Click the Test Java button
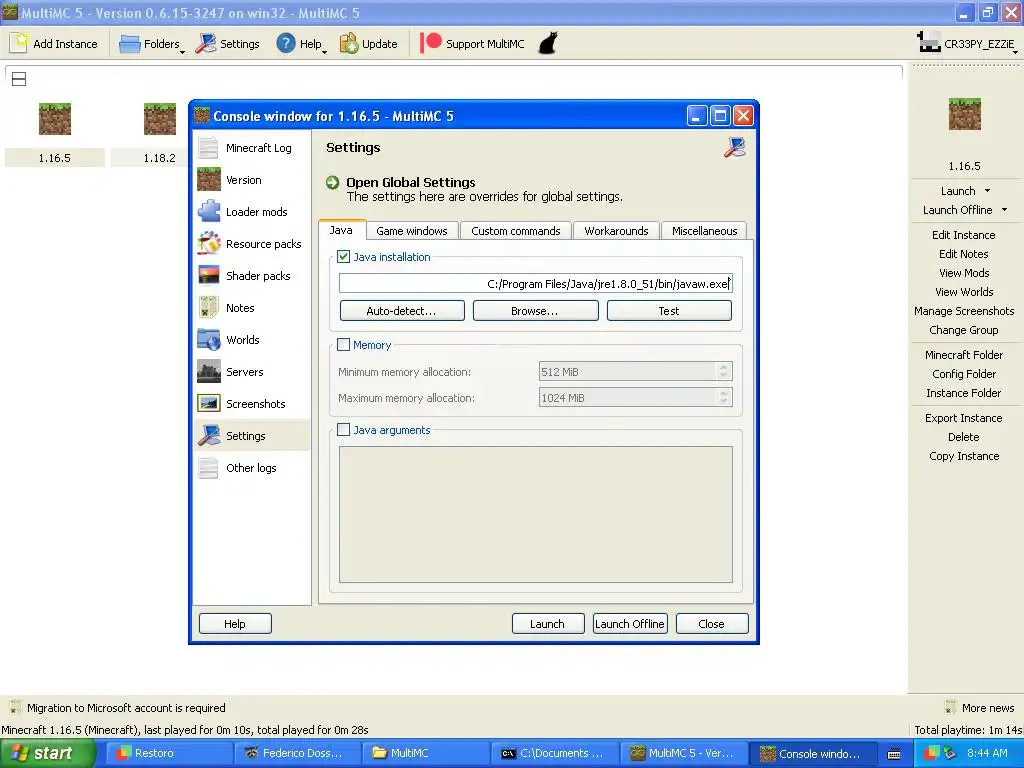The width and height of the screenshot is (1024, 768). [669, 311]
